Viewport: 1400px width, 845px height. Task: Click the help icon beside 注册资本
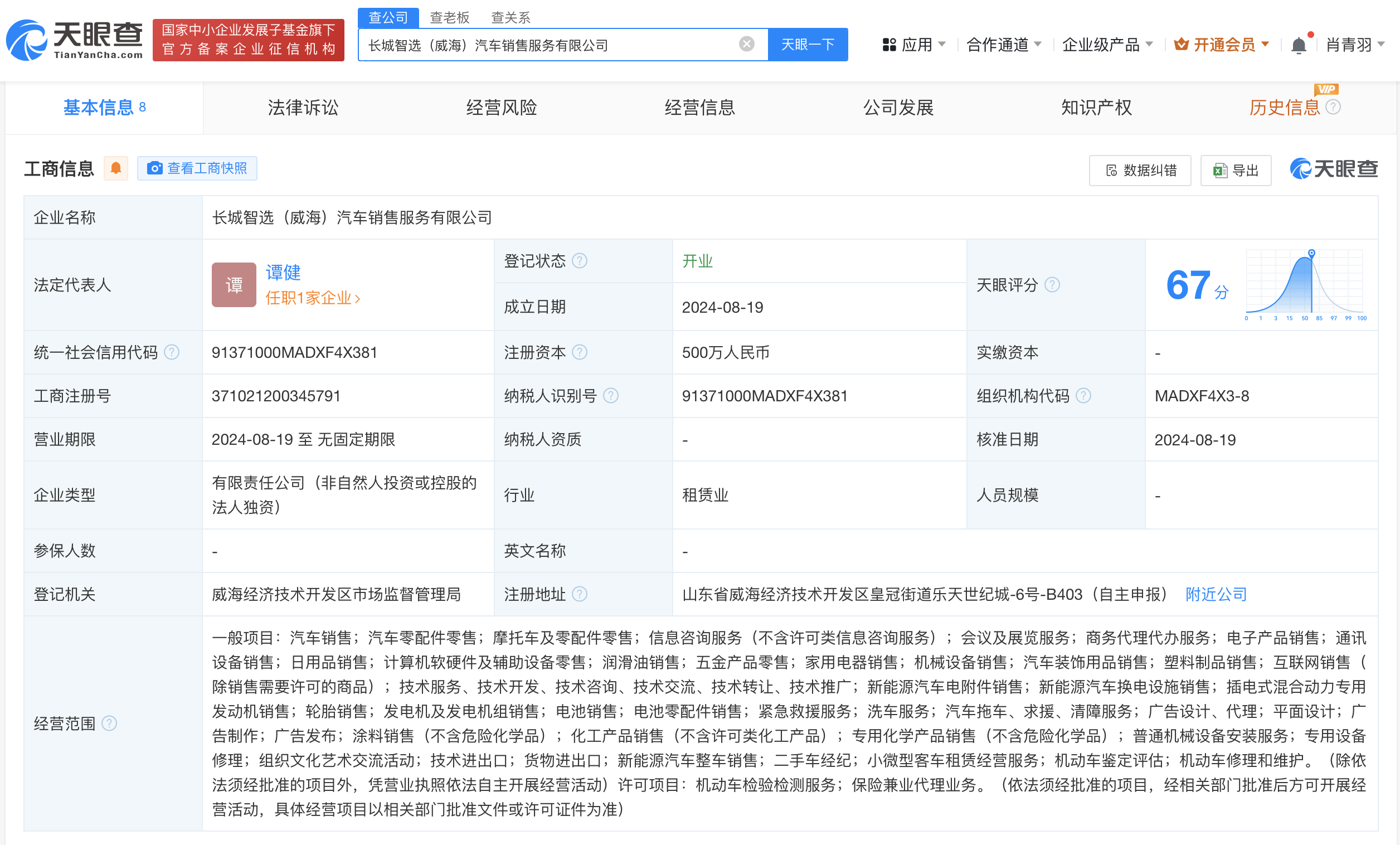(580, 352)
